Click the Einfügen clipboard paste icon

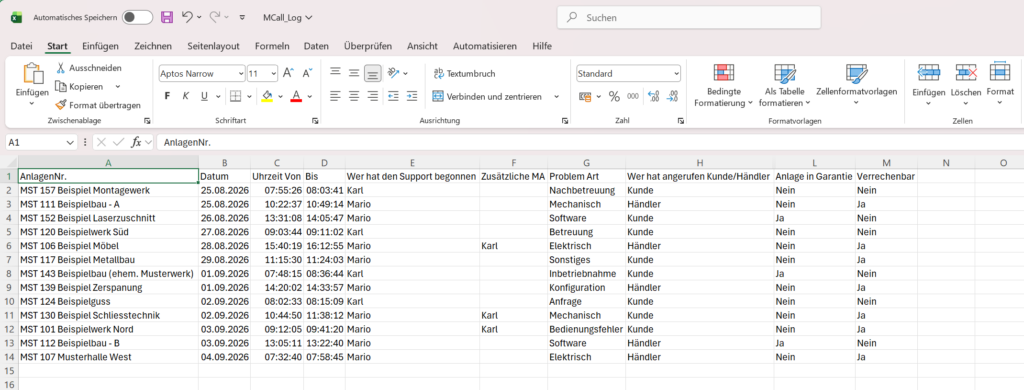(32, 73)
